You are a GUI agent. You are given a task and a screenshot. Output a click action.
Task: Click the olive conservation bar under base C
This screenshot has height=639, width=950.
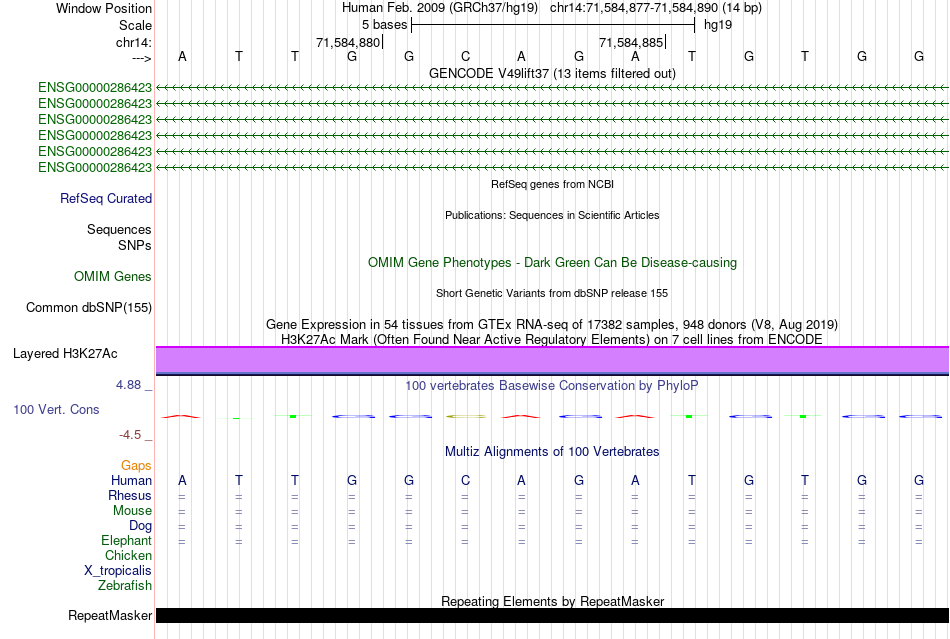point(465,417)
